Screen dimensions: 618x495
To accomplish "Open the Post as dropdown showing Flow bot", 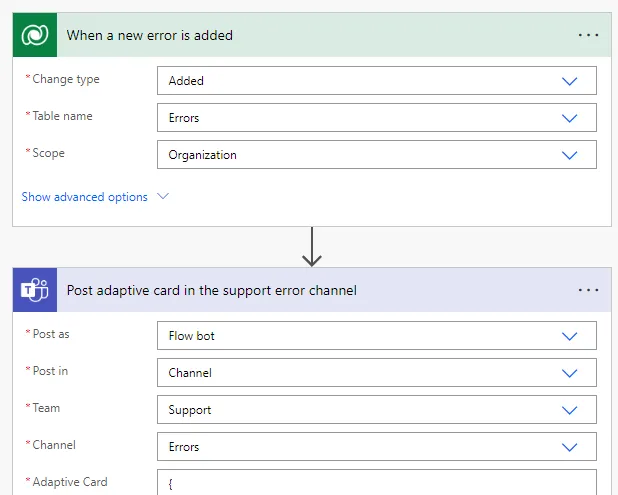I will coord(377,336).
